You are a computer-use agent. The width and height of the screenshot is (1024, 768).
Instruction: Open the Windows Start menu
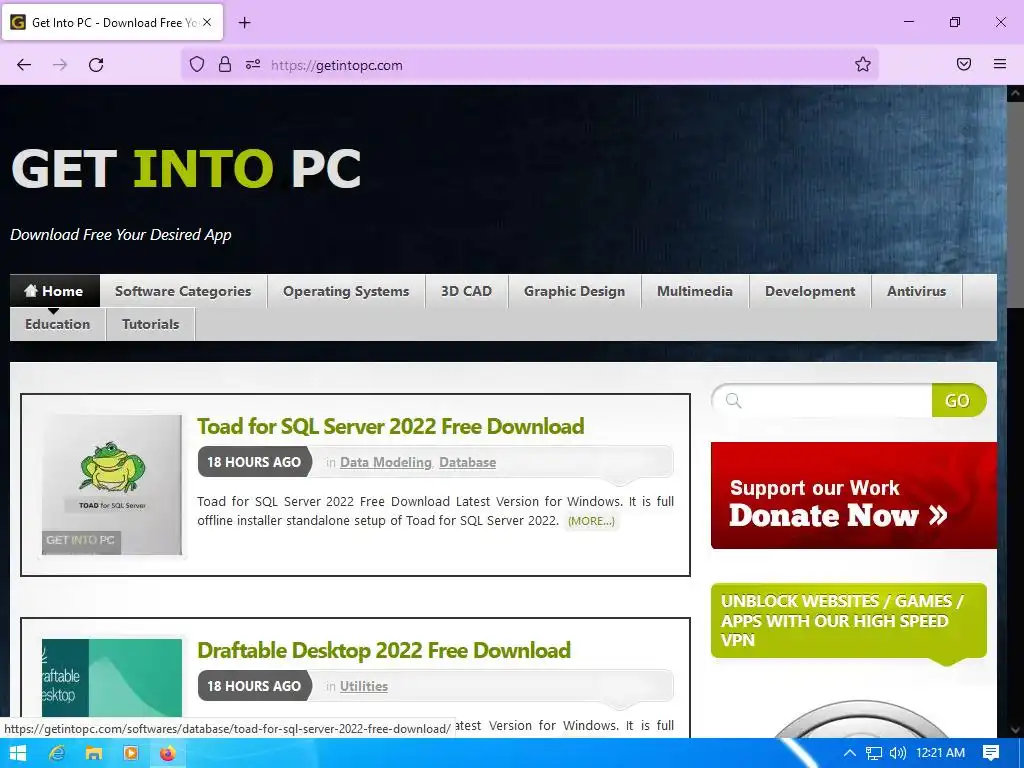click(x=18, y=753)
